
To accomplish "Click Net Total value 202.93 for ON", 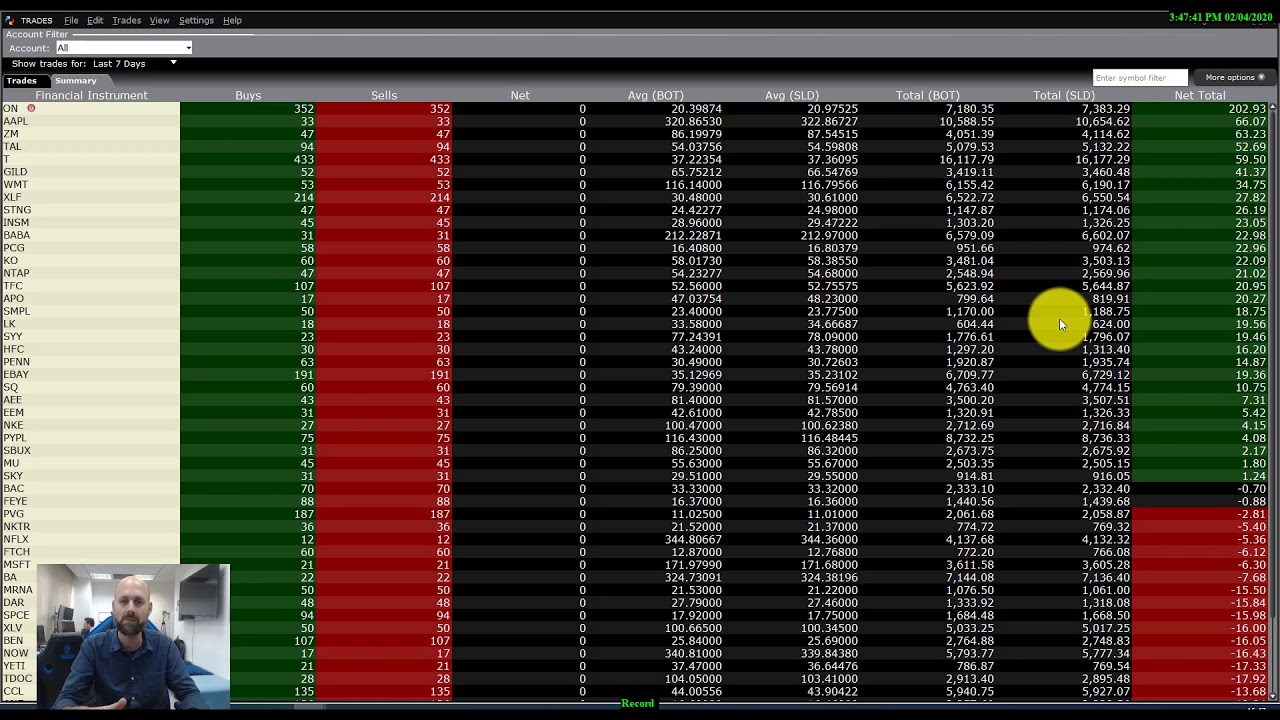I will (x=1247, y=108).
